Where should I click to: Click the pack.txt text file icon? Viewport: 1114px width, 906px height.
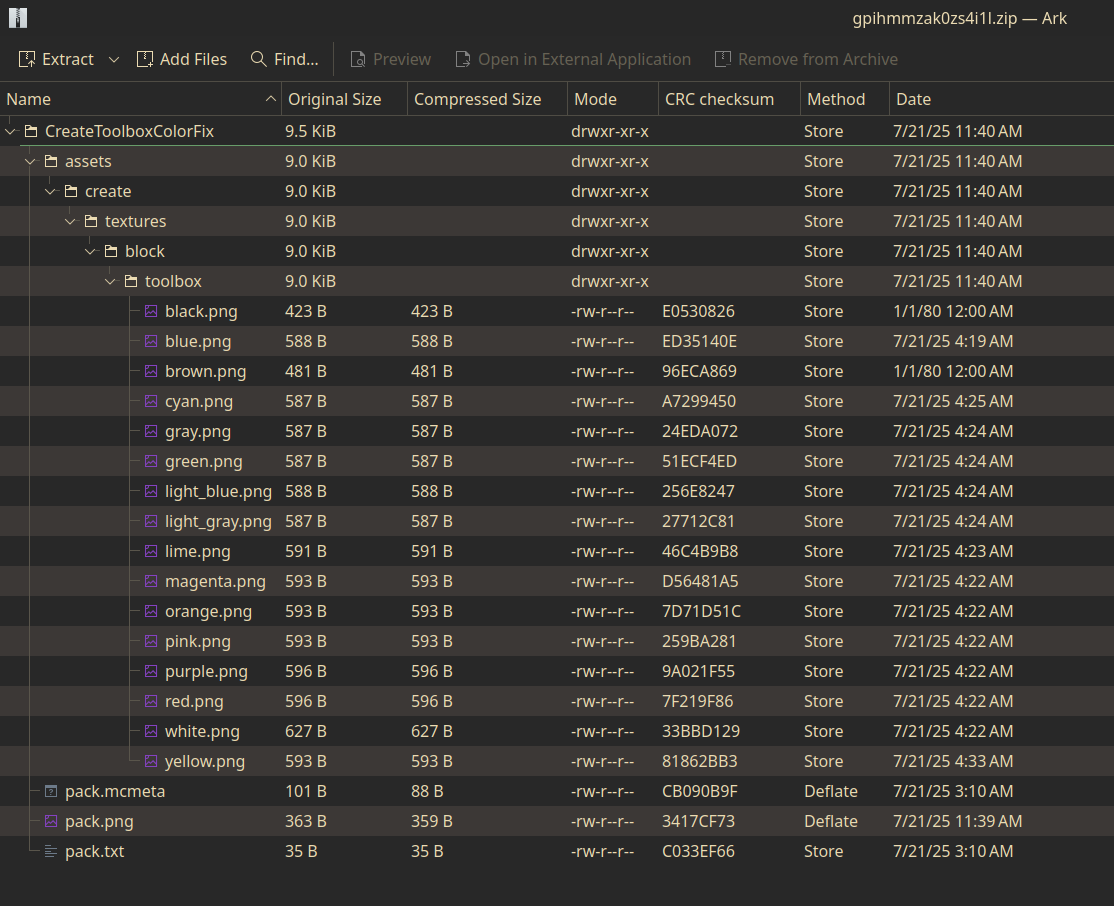50,851
